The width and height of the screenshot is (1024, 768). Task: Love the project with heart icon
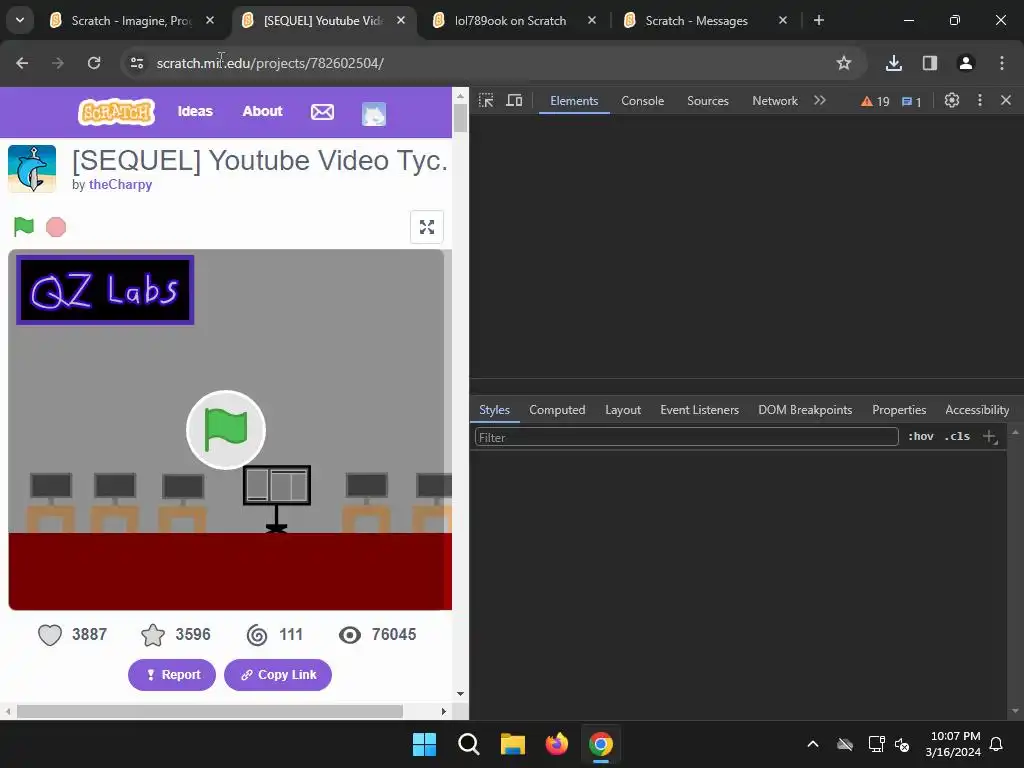pyautogui.click(x=50, y=635)
